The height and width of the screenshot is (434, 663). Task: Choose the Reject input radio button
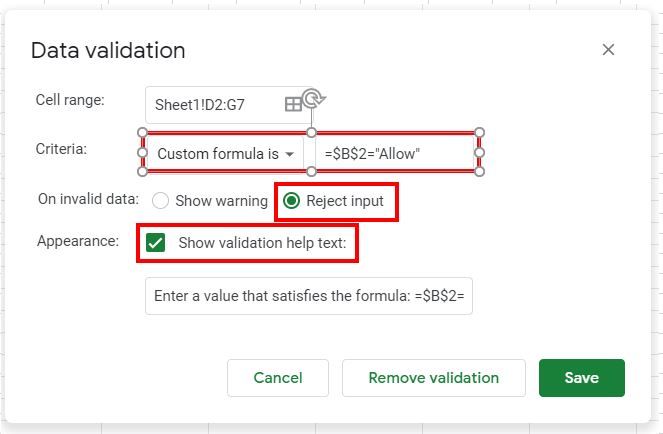pos(291,200)
